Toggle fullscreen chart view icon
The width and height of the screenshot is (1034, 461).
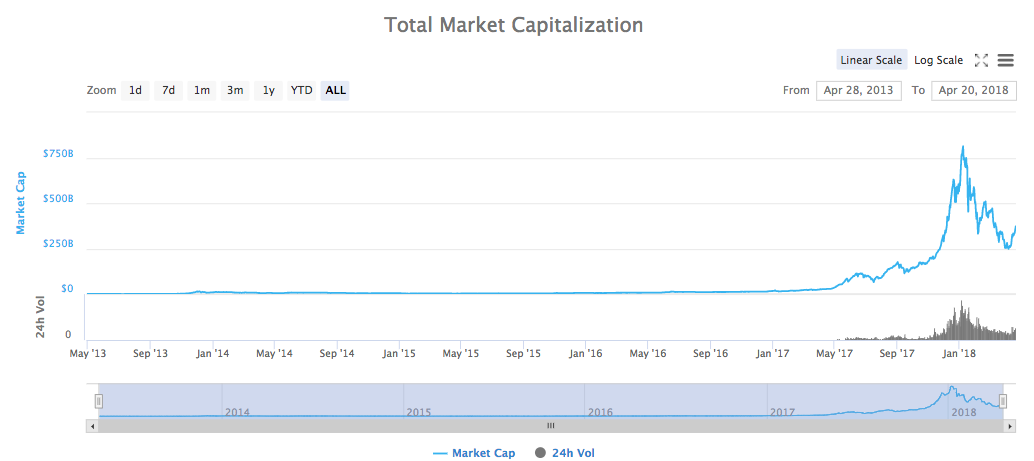pos(981,61)
